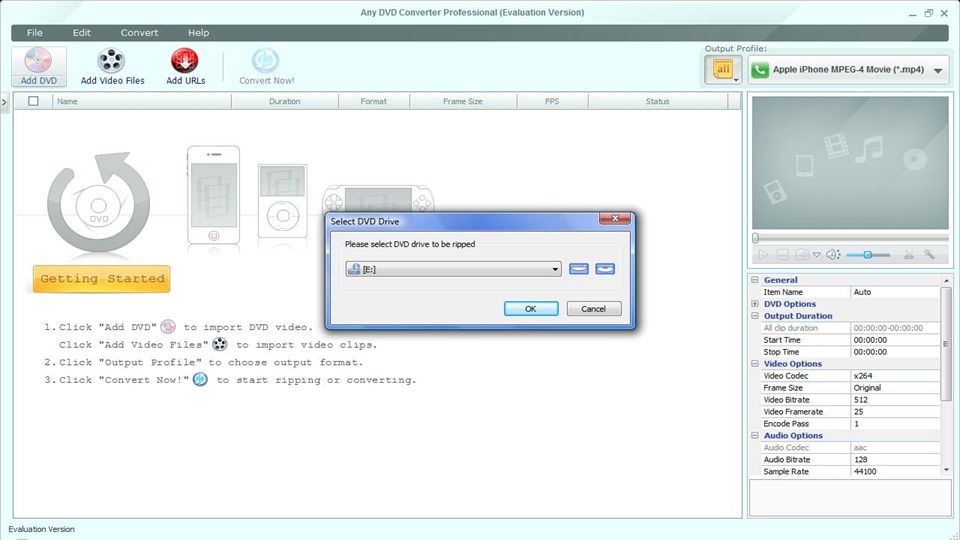
Task: Click the Video Framerate value '25'
Action: point(895,411)
